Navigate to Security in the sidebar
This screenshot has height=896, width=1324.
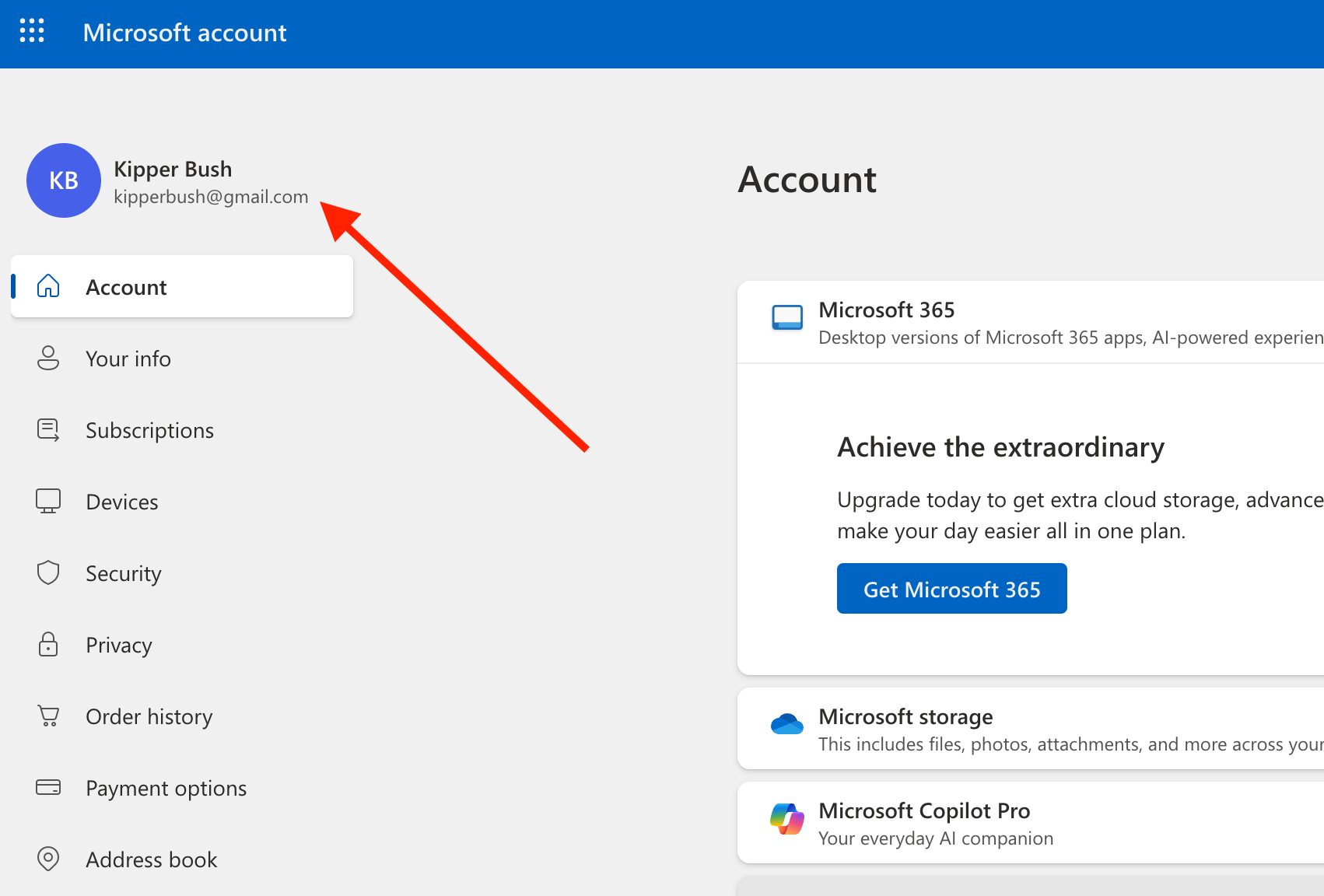[182, 573]
